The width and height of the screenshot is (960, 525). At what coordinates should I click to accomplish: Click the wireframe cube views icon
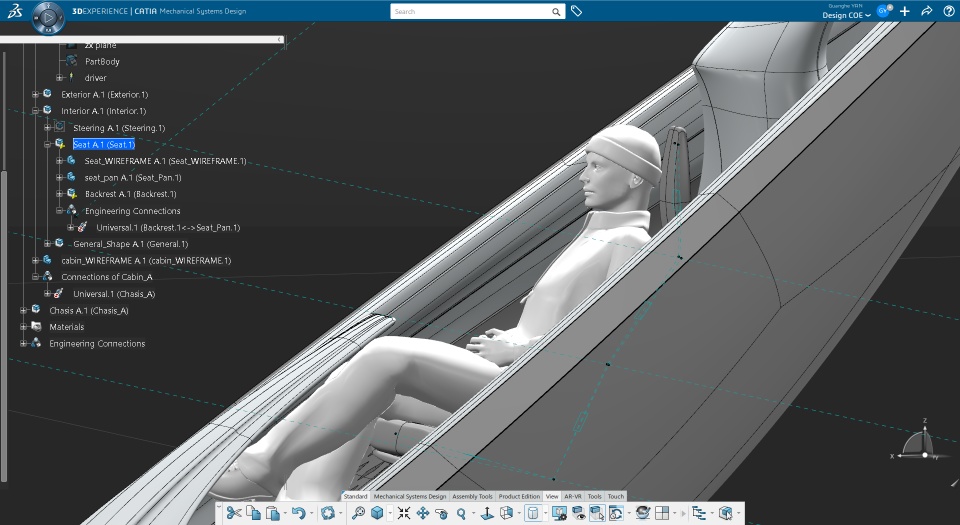tap(506, 513)
